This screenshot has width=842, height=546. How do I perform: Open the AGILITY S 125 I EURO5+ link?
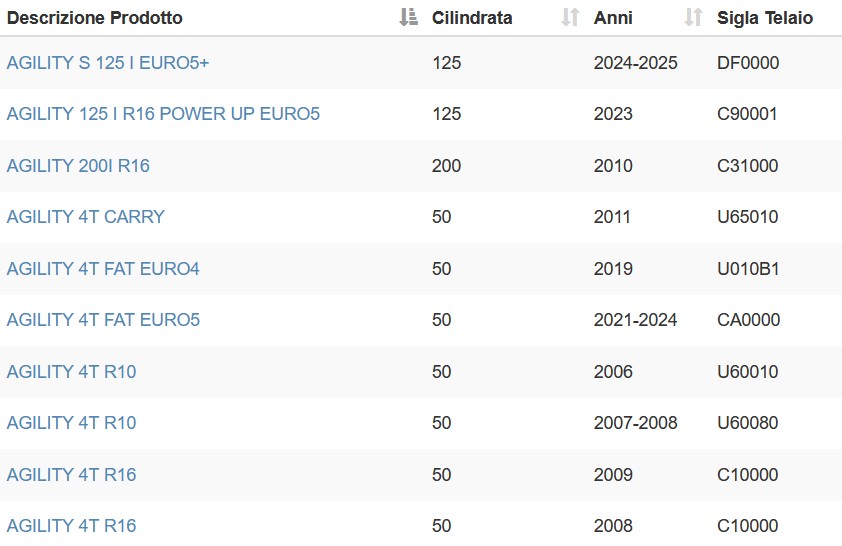click(x=108, y=63)
